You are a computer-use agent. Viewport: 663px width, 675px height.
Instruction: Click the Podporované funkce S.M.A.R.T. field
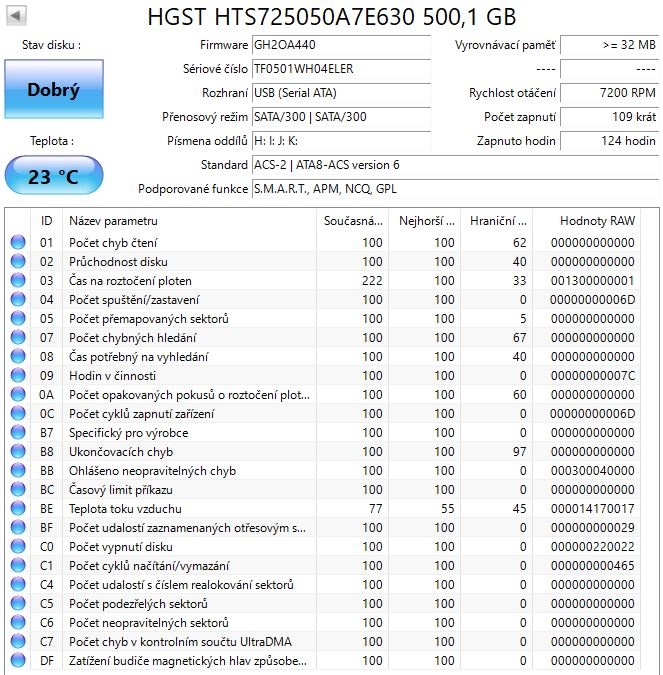tap(455, 189)
